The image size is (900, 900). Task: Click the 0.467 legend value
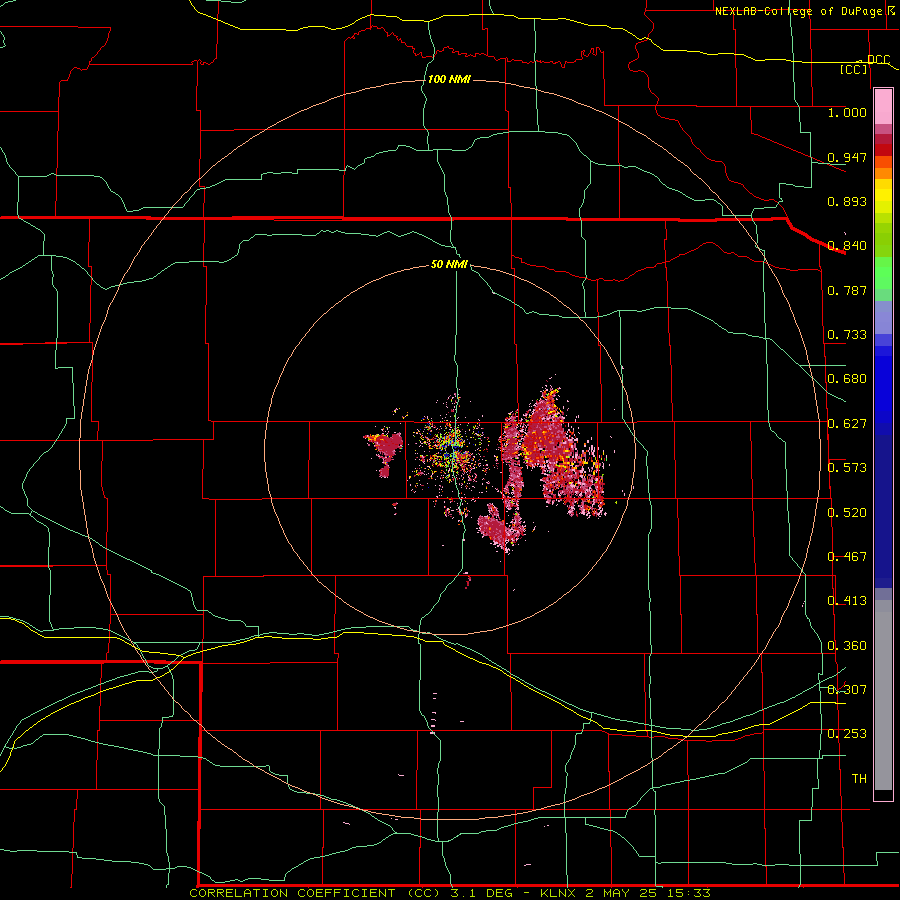pyautogui.click(x=847, y=557)
